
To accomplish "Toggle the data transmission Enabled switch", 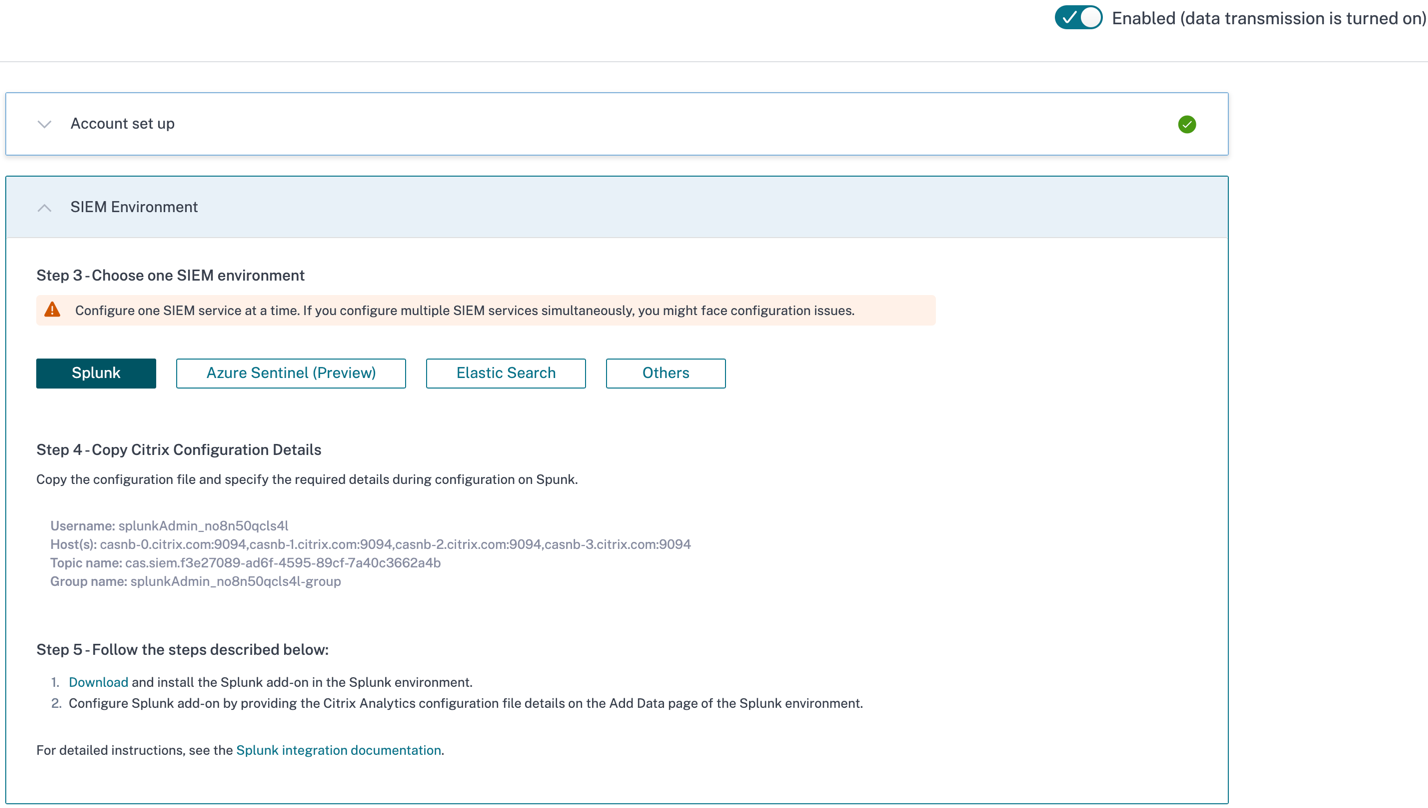I will coord(1078,18).
